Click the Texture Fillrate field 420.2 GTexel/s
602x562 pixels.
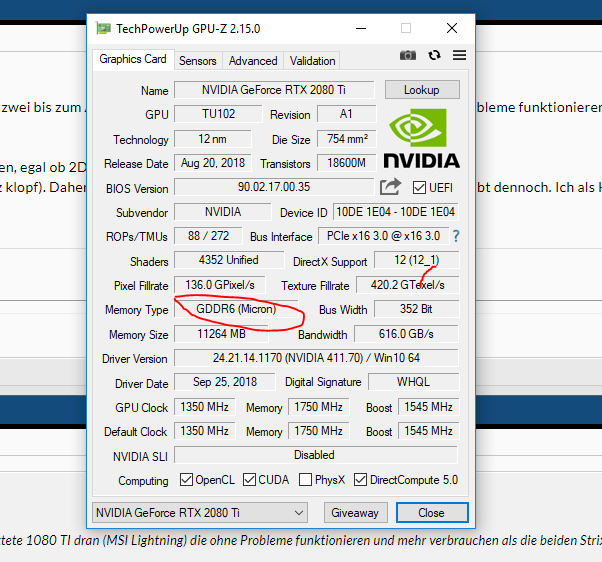pos(408,284)
